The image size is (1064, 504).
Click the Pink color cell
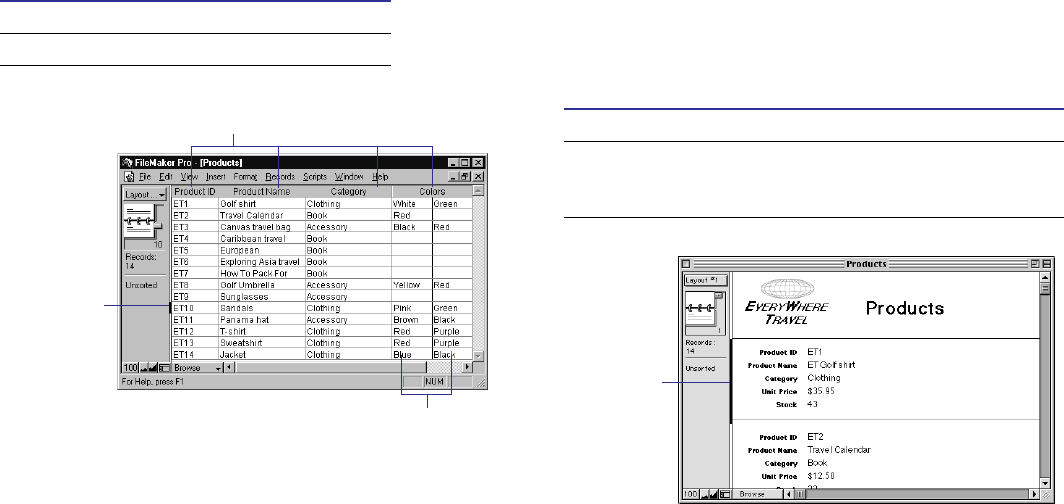(411, 308)
